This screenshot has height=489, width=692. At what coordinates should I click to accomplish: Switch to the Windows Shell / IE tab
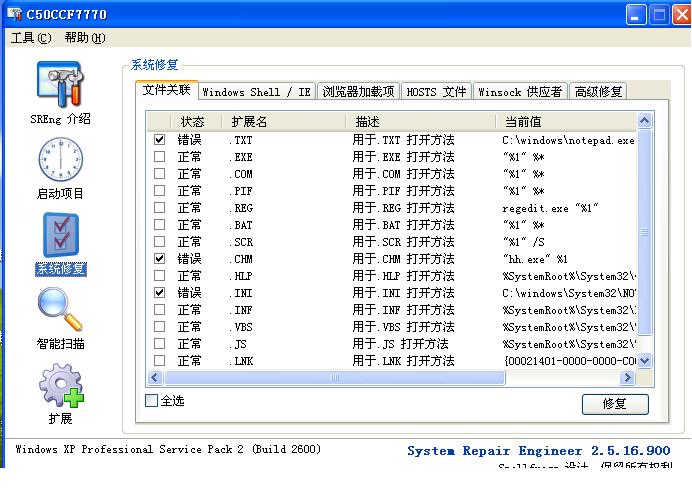[x=256, y=92]
